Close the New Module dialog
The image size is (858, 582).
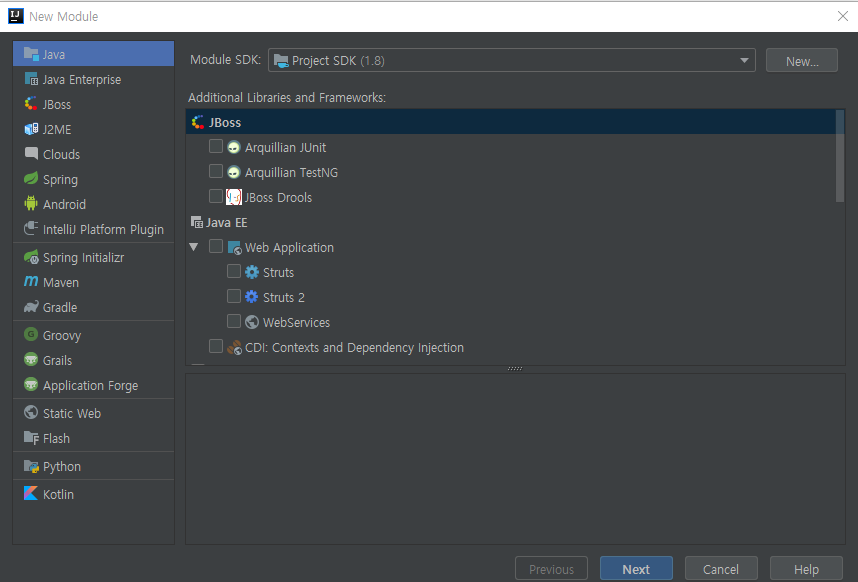[x=843, y=16]
